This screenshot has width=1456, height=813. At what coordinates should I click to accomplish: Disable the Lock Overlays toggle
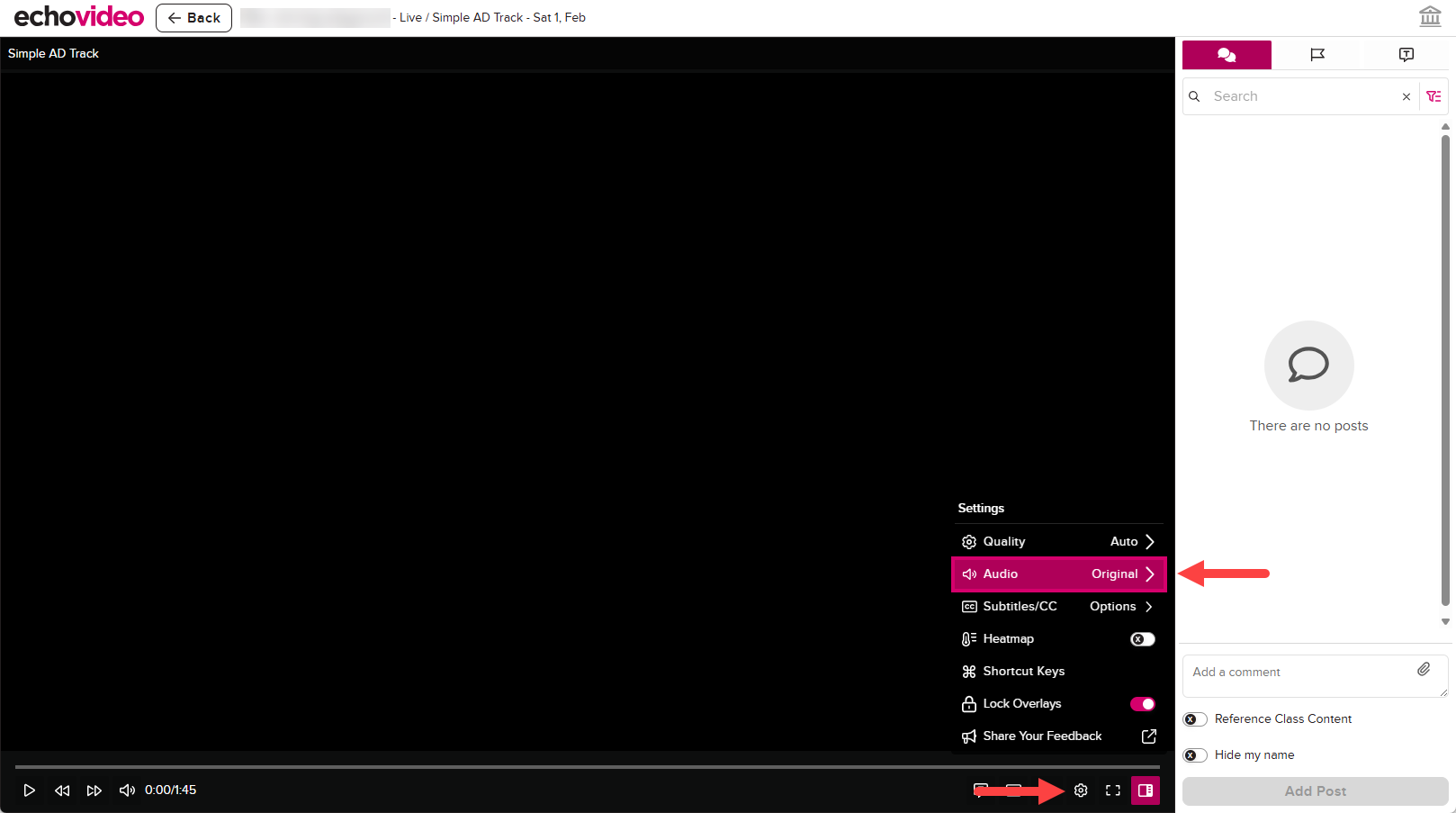click(1142, 704)
